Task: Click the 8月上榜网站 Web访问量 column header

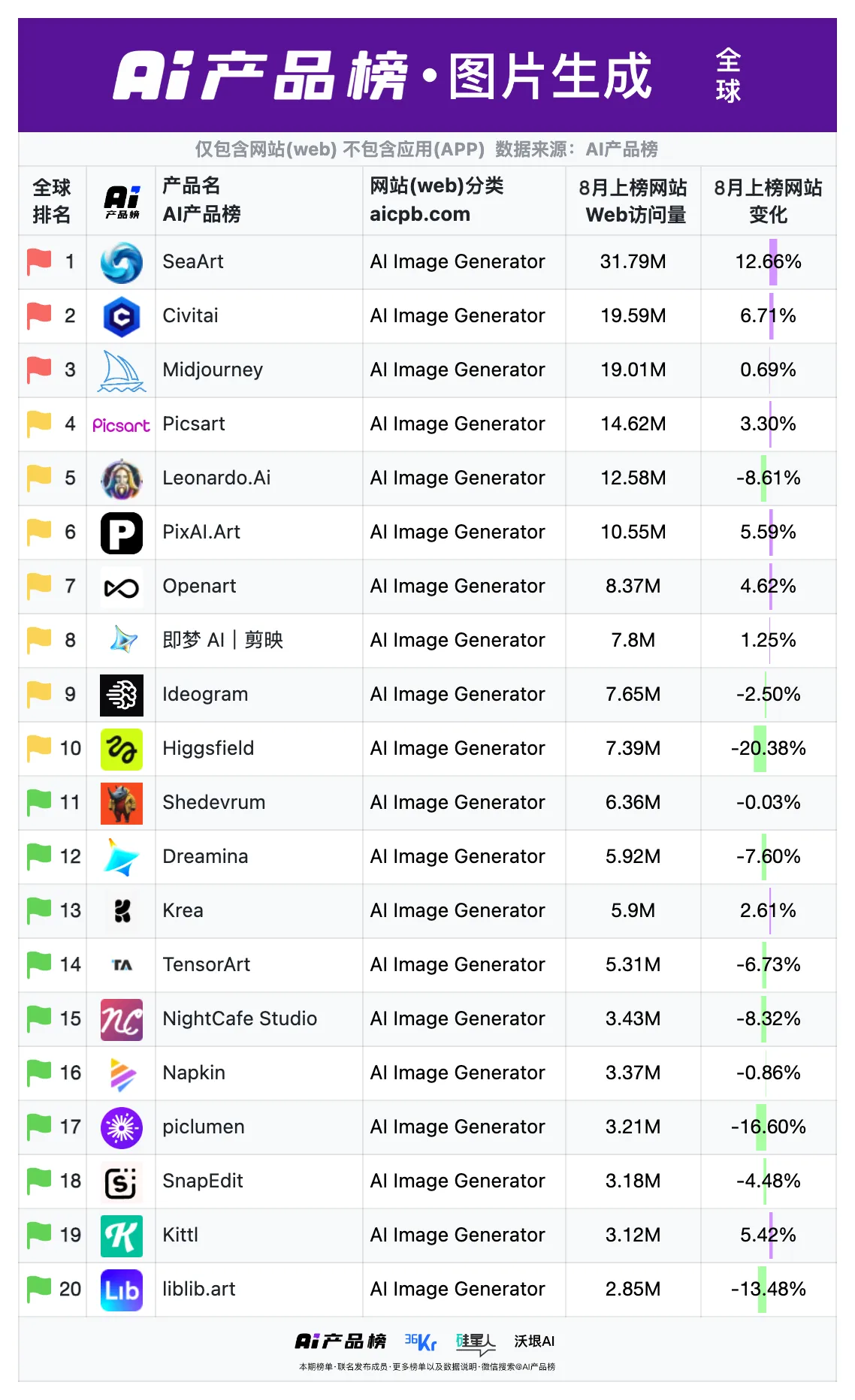Action: (x=633, y=201)
